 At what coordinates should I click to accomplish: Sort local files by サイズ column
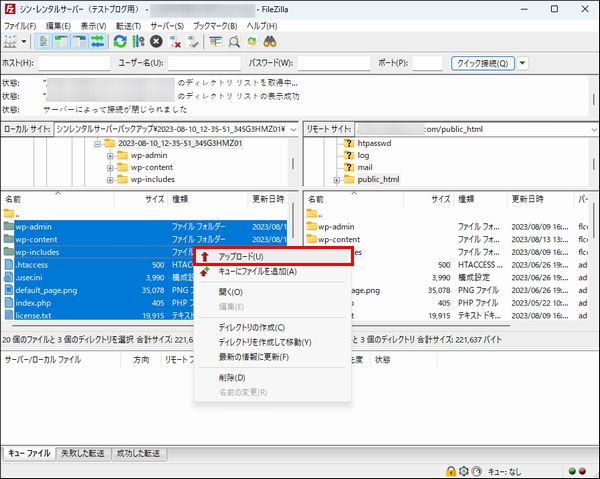coord(141,199)
